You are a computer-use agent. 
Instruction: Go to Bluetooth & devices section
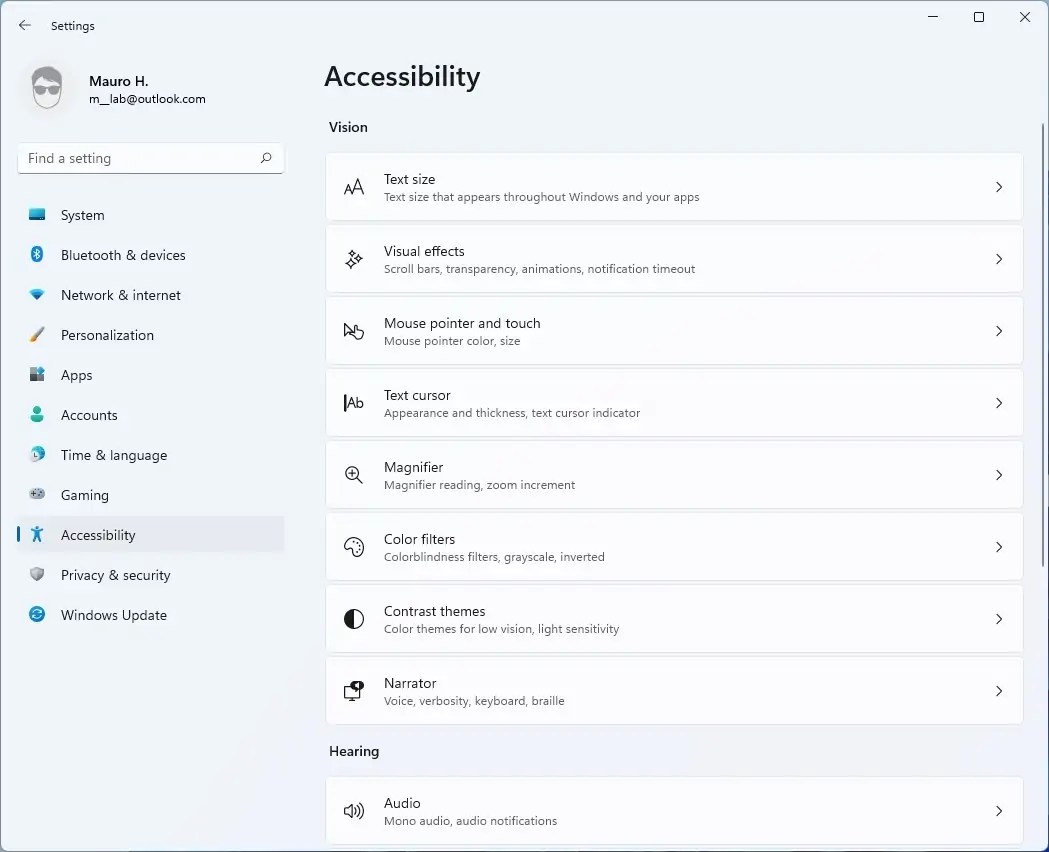123,255
